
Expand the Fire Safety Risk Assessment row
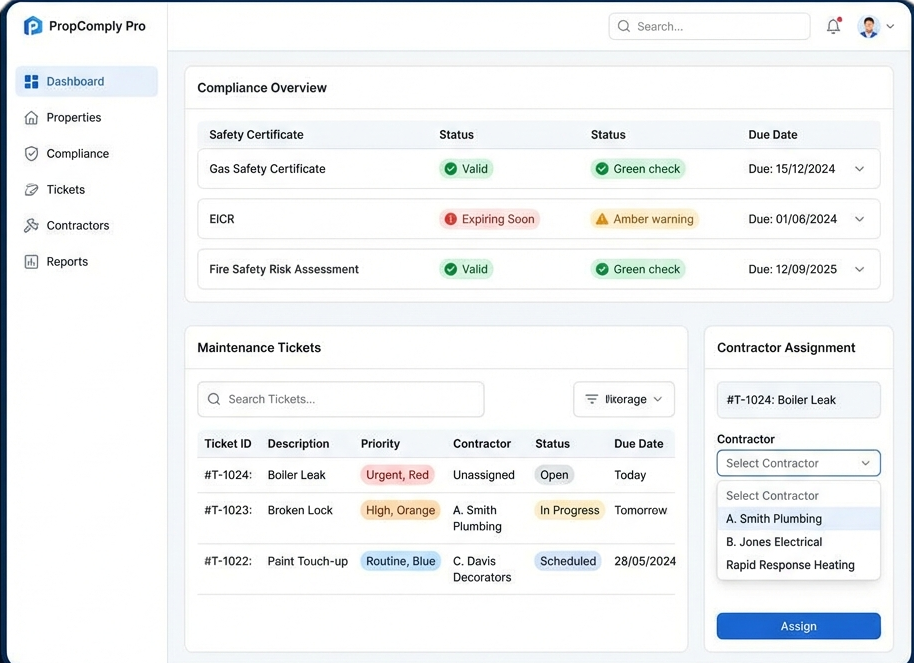click(x=859, y=269)
